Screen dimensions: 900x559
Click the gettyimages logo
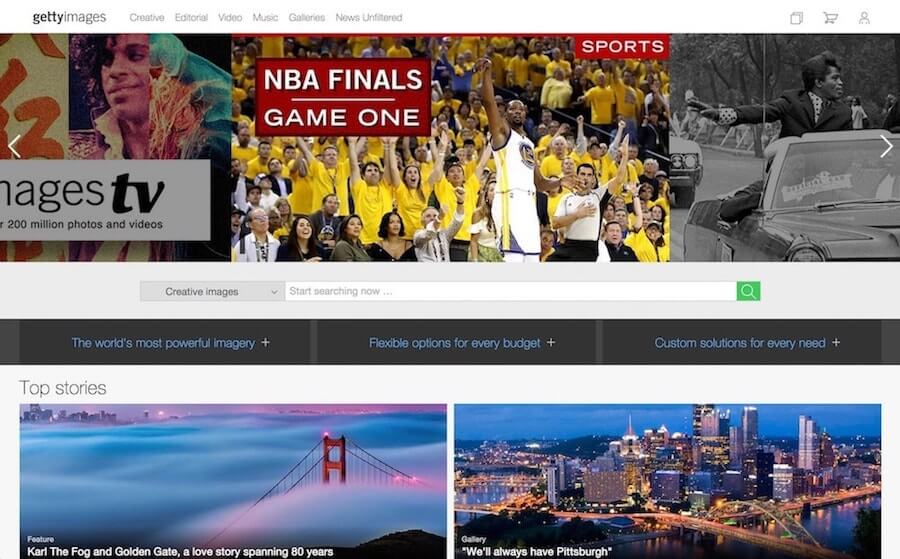pyautogui.click(x=69, y=17)
